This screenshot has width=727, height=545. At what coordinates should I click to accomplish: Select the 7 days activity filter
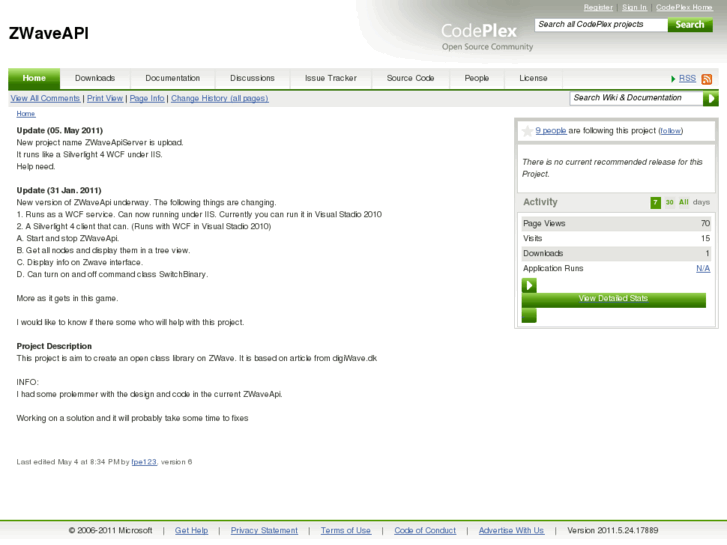coord(655,203)
